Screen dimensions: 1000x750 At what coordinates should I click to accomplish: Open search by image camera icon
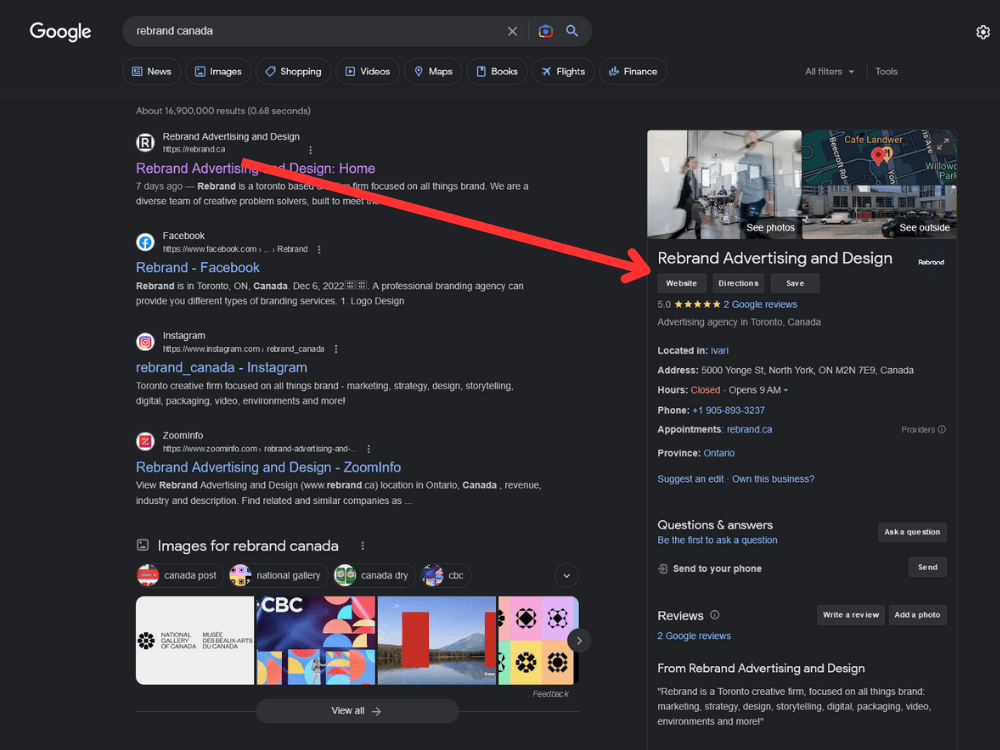click(x=545, y=31)
